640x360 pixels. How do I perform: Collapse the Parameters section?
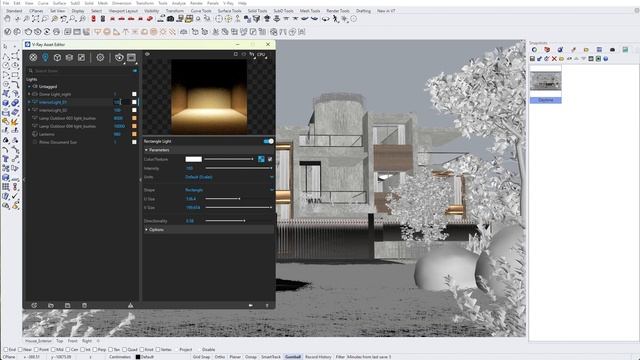click(146, 150)
